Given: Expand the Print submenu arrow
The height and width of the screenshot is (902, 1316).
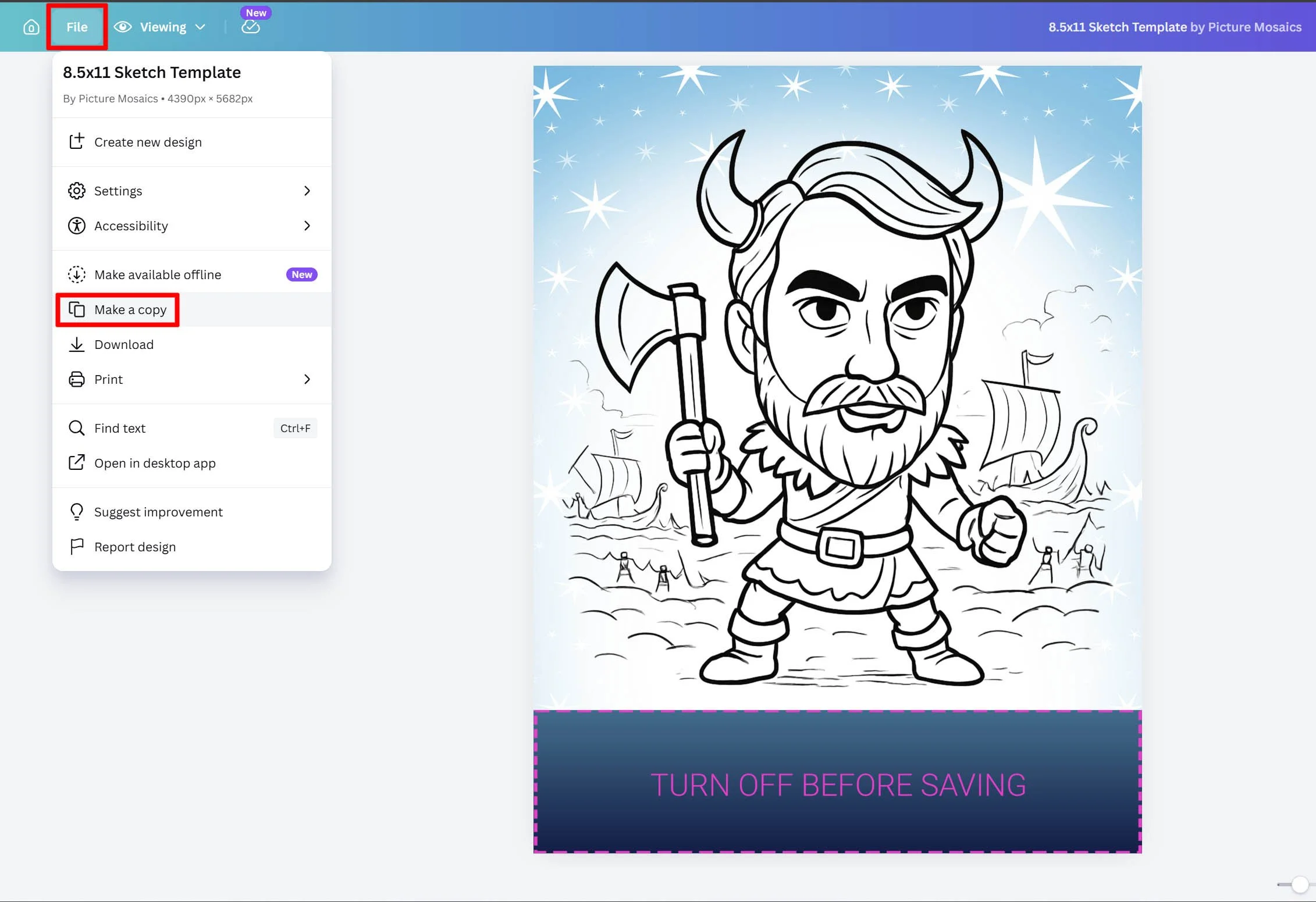Looking at the screenshot, I should [x=307, y=379].
